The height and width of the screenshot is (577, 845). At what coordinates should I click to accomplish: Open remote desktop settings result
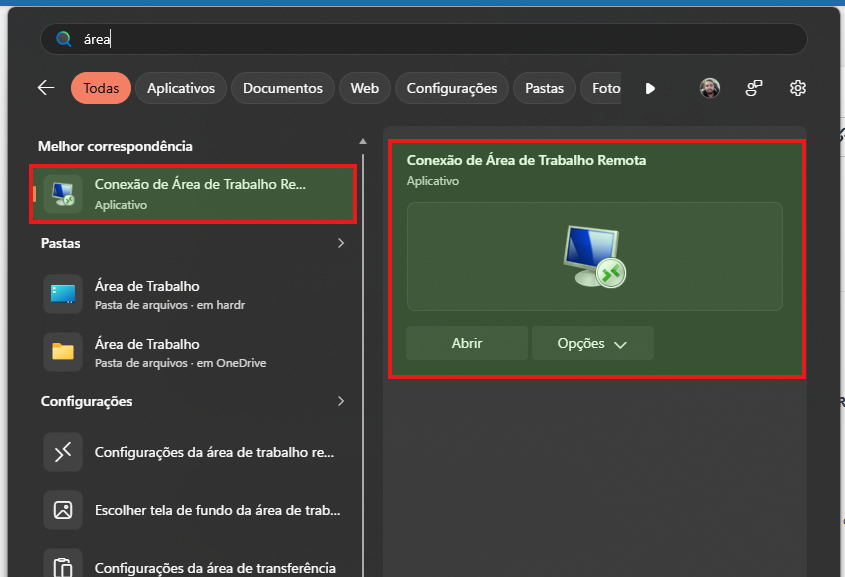[194, 452]
